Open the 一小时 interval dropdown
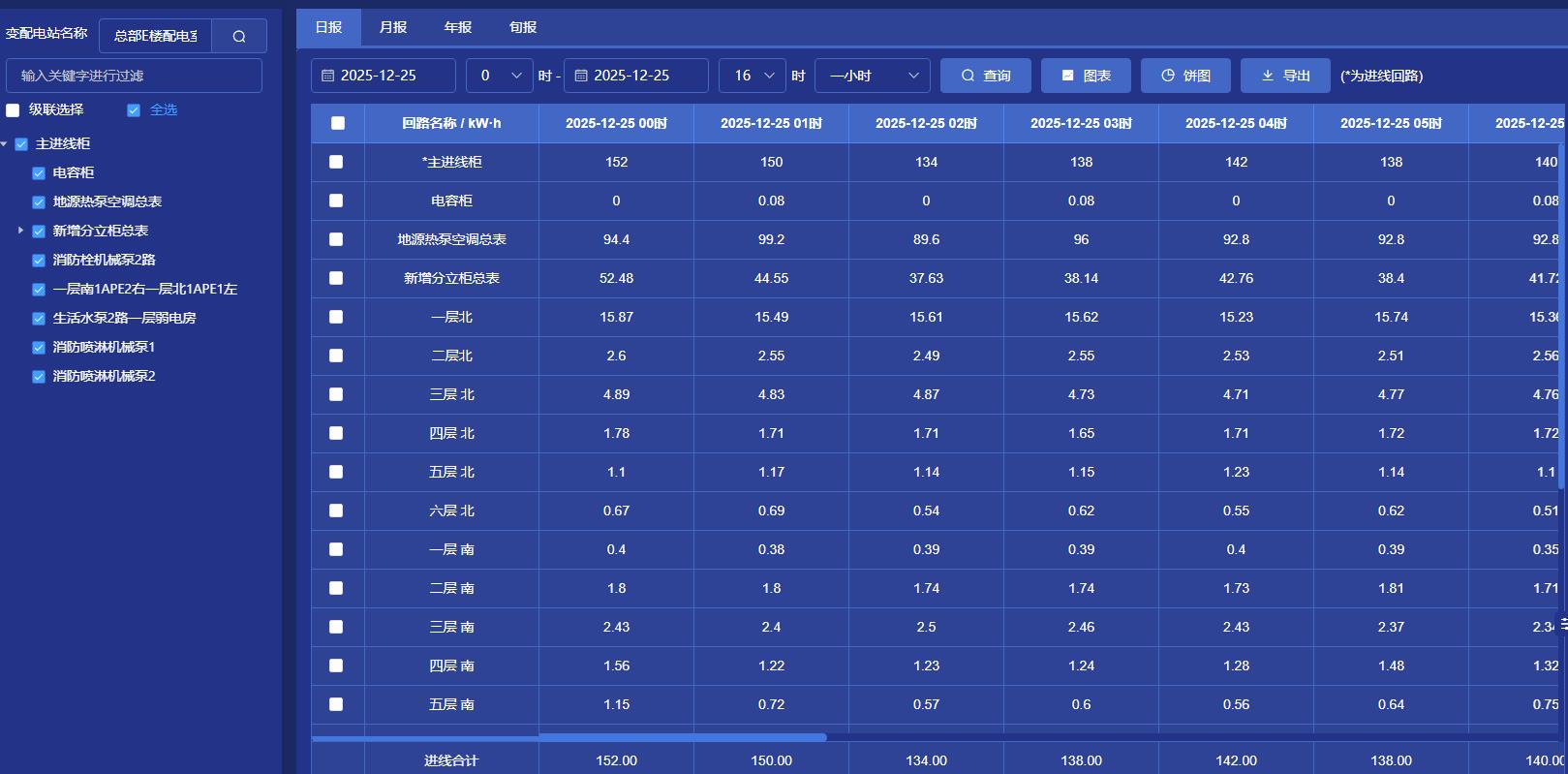The width and height of the screenshot is (1568, 774). point(872,76)
